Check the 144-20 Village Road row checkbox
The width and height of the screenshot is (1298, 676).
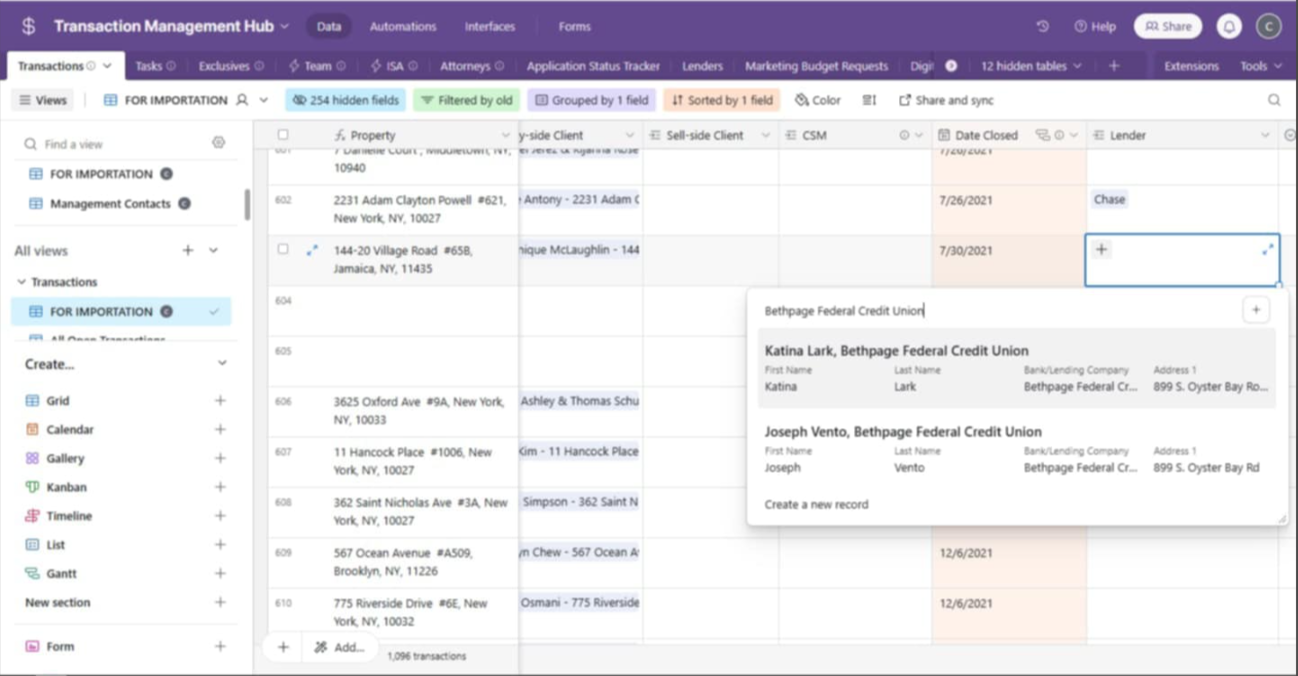(x=283, y=249)
